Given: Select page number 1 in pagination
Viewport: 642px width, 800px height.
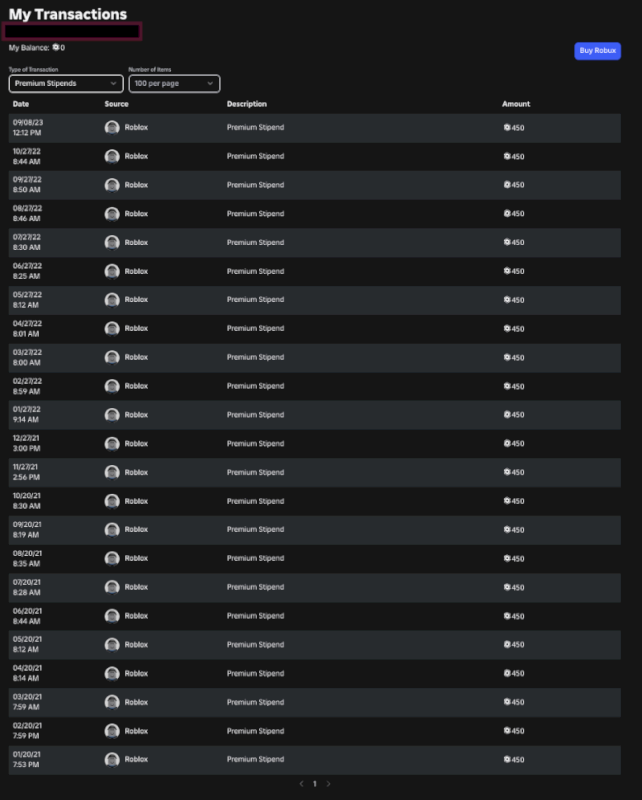Looking at the screenshot, I should point(315,784).
